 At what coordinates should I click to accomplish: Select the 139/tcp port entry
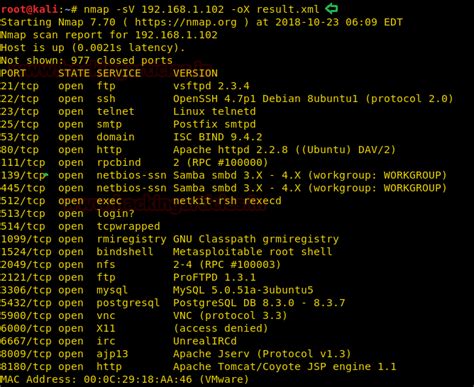pos(23,175)
